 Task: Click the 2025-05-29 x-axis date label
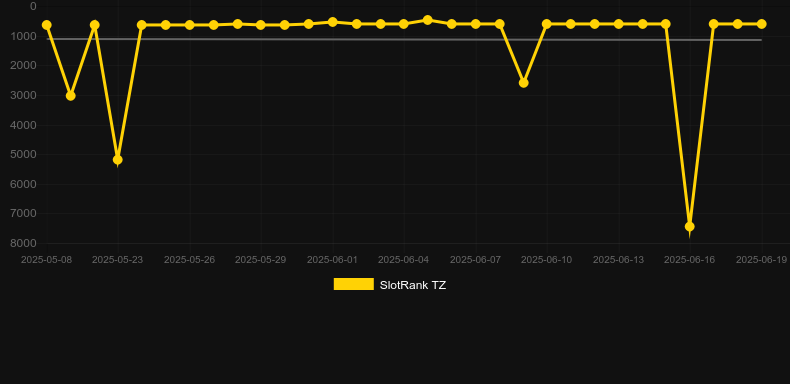point(260,260)
